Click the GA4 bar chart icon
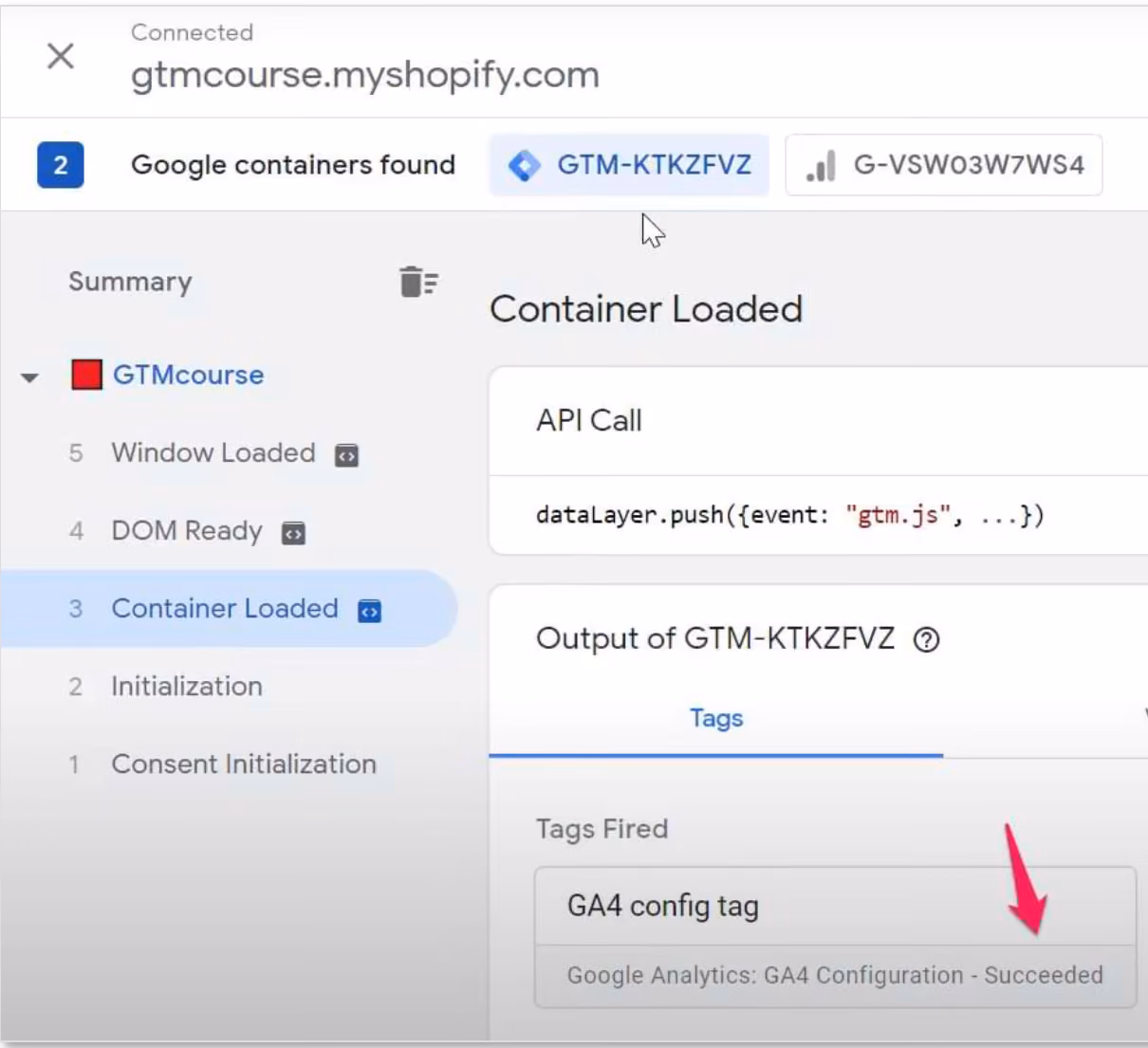 click(821, 166)
